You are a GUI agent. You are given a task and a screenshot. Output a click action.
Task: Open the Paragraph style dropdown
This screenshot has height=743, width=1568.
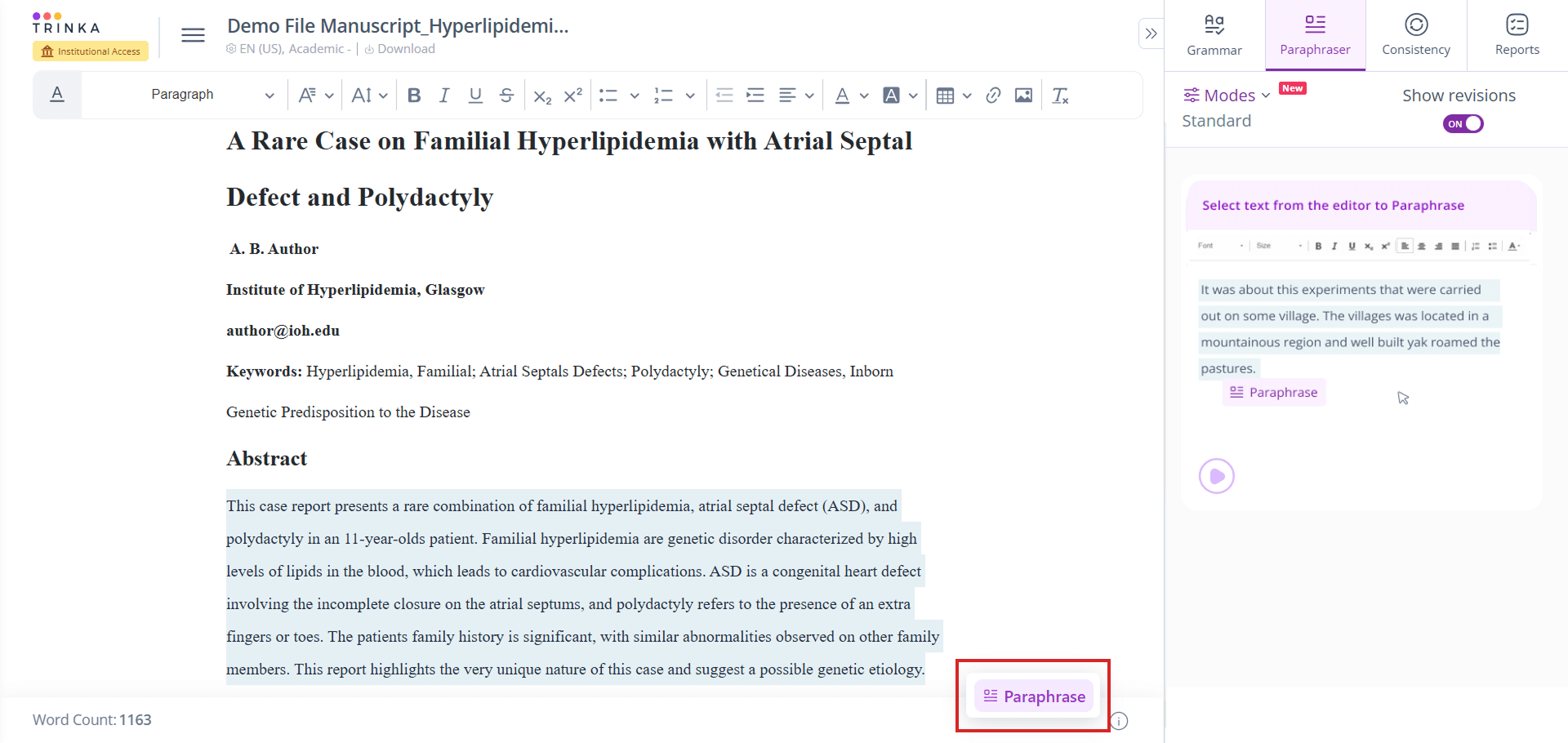pos(212,95)
